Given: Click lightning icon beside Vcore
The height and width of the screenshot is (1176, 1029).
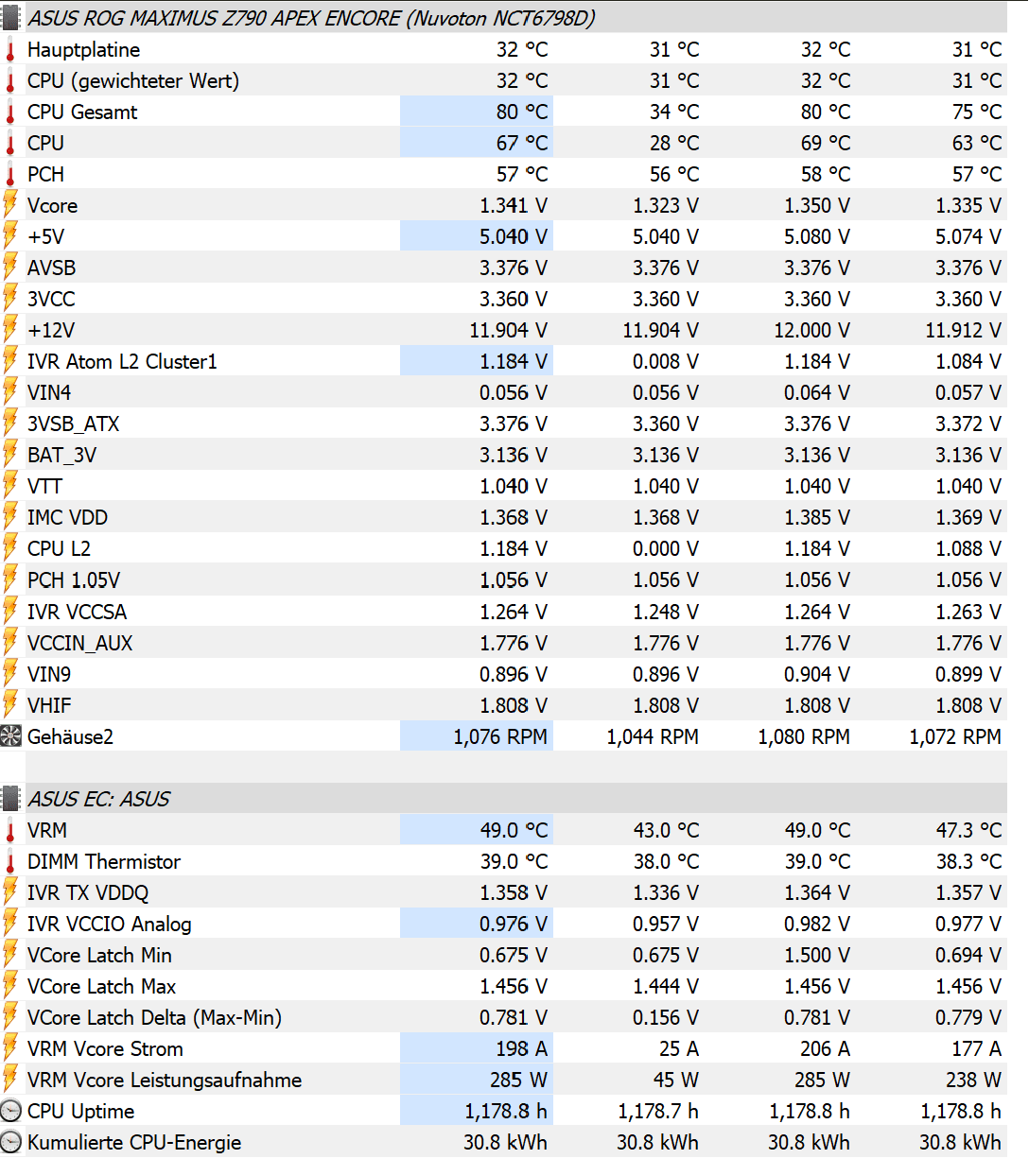Looking at the screenshot, I should [x=10, y=205].
